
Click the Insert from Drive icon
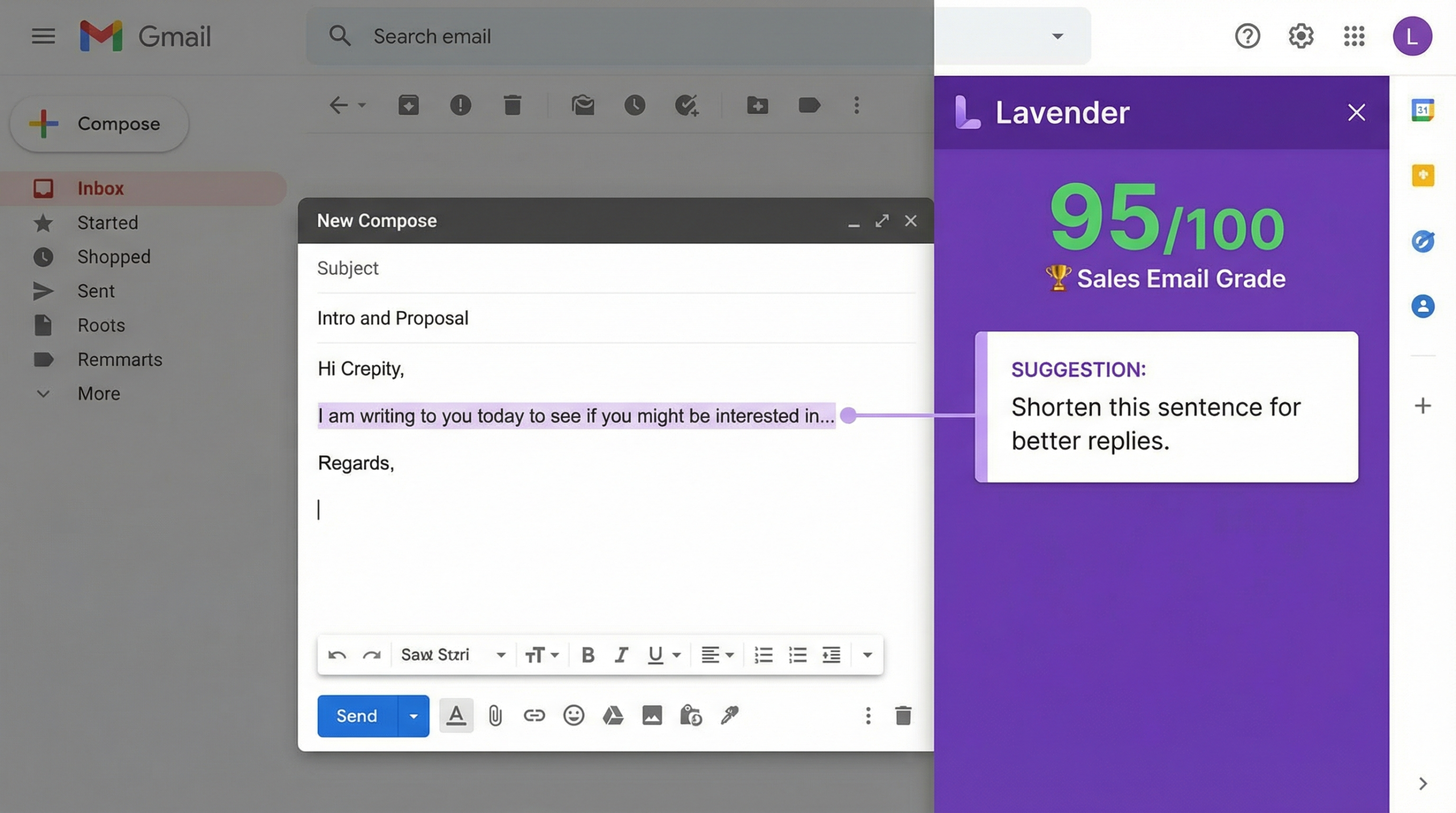[613, 715]
